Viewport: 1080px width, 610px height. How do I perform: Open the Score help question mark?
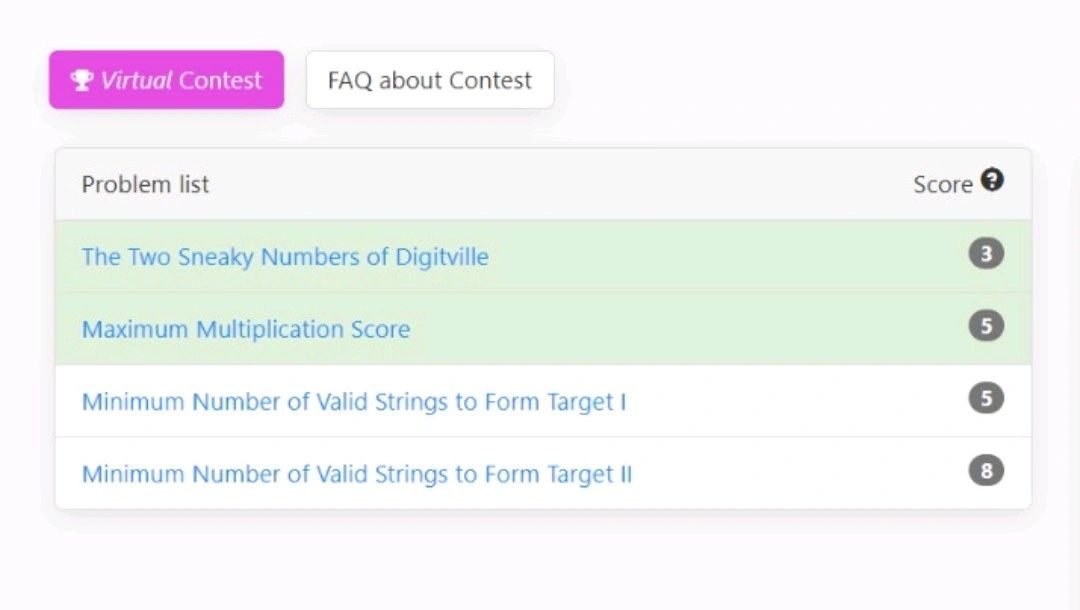pyautogui.click(x=992, y=180)
